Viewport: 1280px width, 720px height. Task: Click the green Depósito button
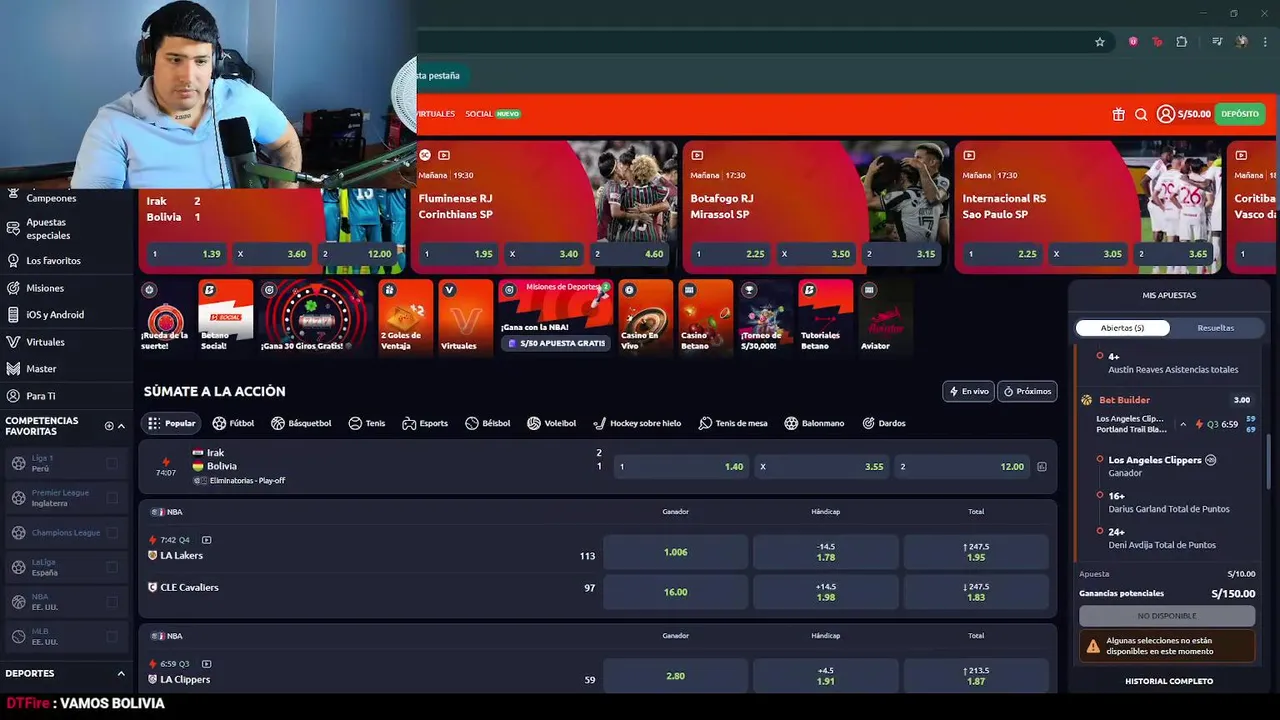[1240, 114]
